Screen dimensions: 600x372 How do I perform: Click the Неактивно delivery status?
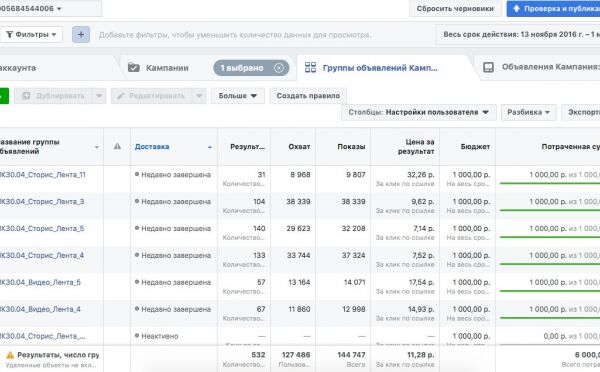pos(160,336)
